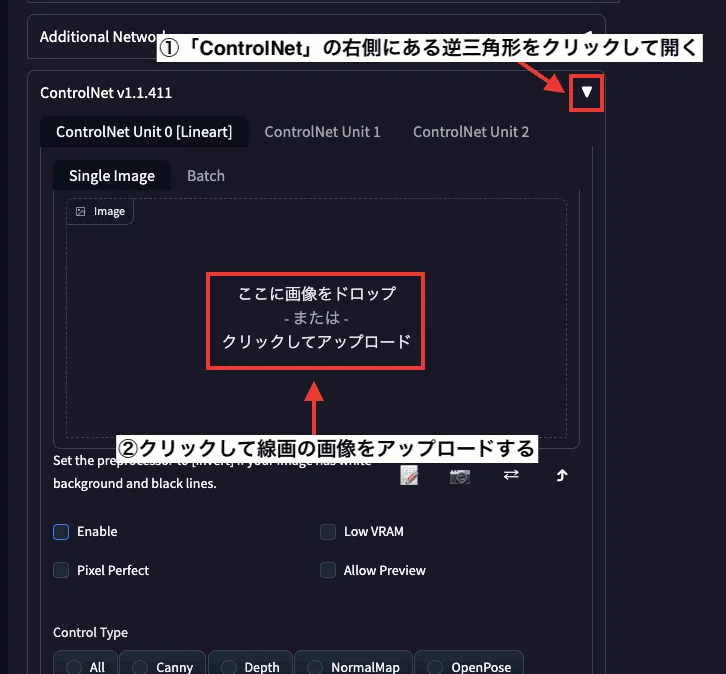Switch to the Batch tab
Image resolution: width=726 pixels, height=674 pixels.
206,176
